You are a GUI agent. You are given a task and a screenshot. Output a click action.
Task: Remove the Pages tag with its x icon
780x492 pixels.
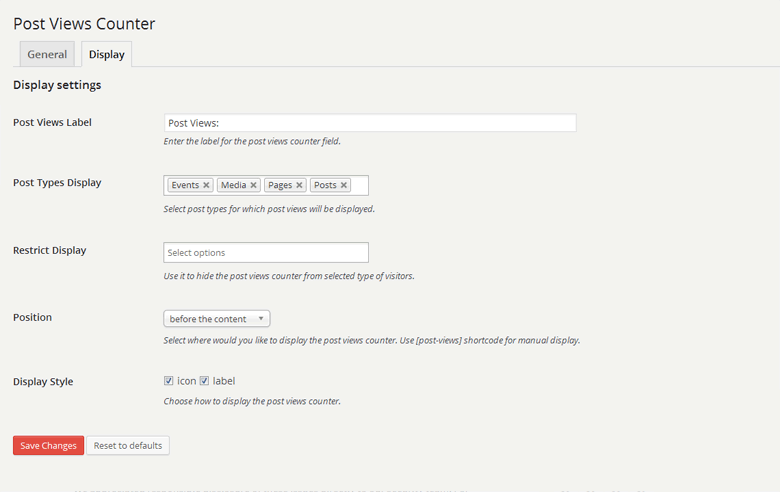point(300,185)
